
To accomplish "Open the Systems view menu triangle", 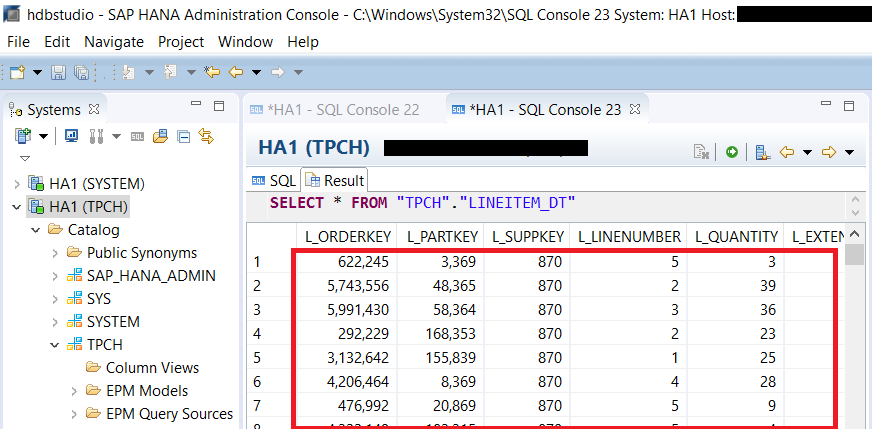I will pyautogui.click(x=24, y=159).
